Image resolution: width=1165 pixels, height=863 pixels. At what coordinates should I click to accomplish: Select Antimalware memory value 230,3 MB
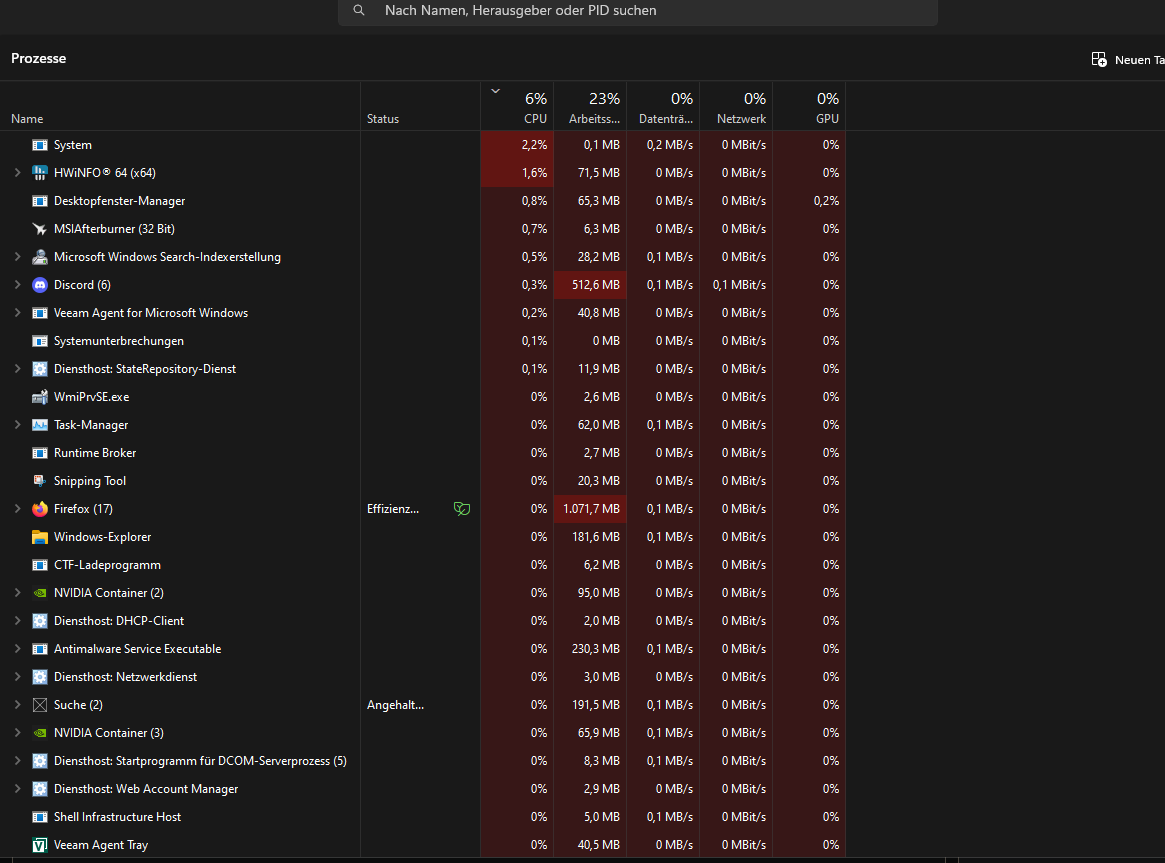pyautogui.click(x=596, y=649)
